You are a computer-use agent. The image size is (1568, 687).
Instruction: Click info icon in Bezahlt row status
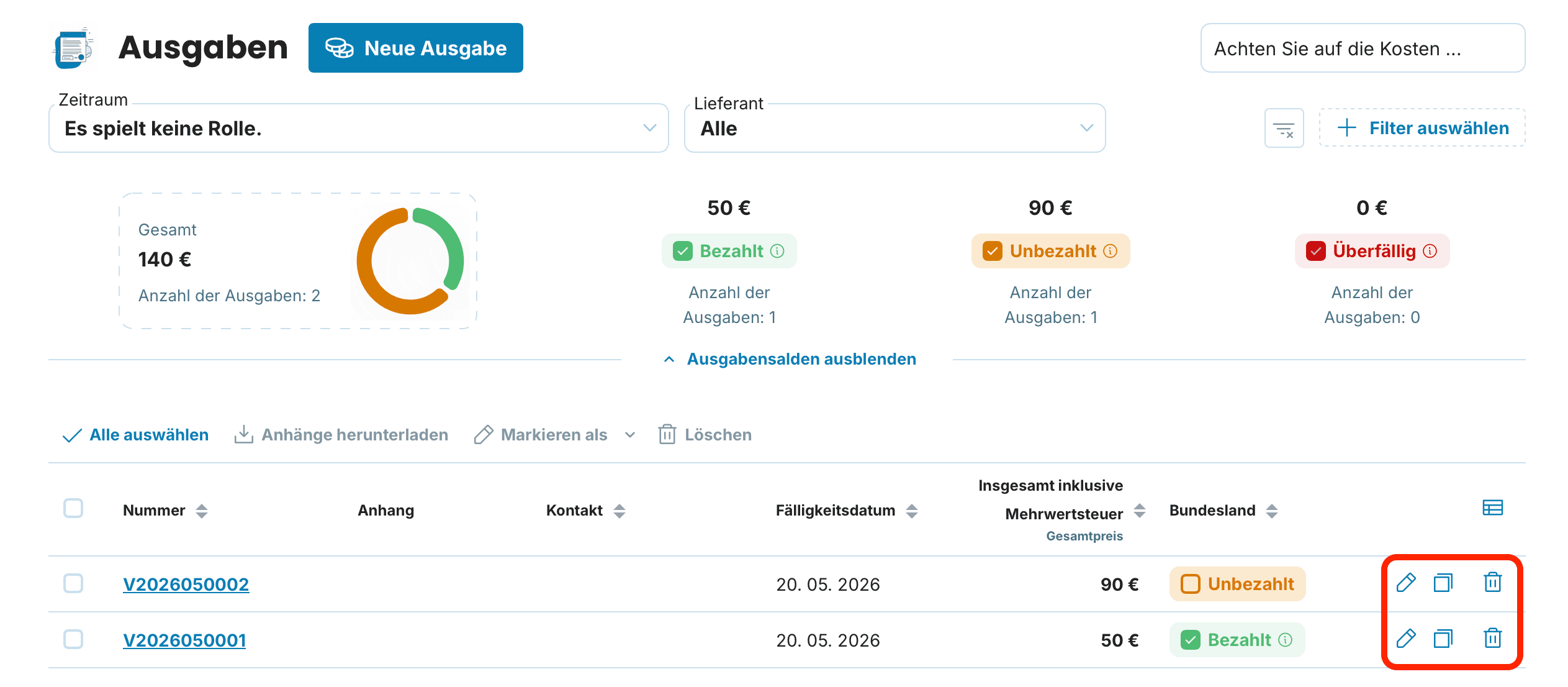coord(1286,640)
